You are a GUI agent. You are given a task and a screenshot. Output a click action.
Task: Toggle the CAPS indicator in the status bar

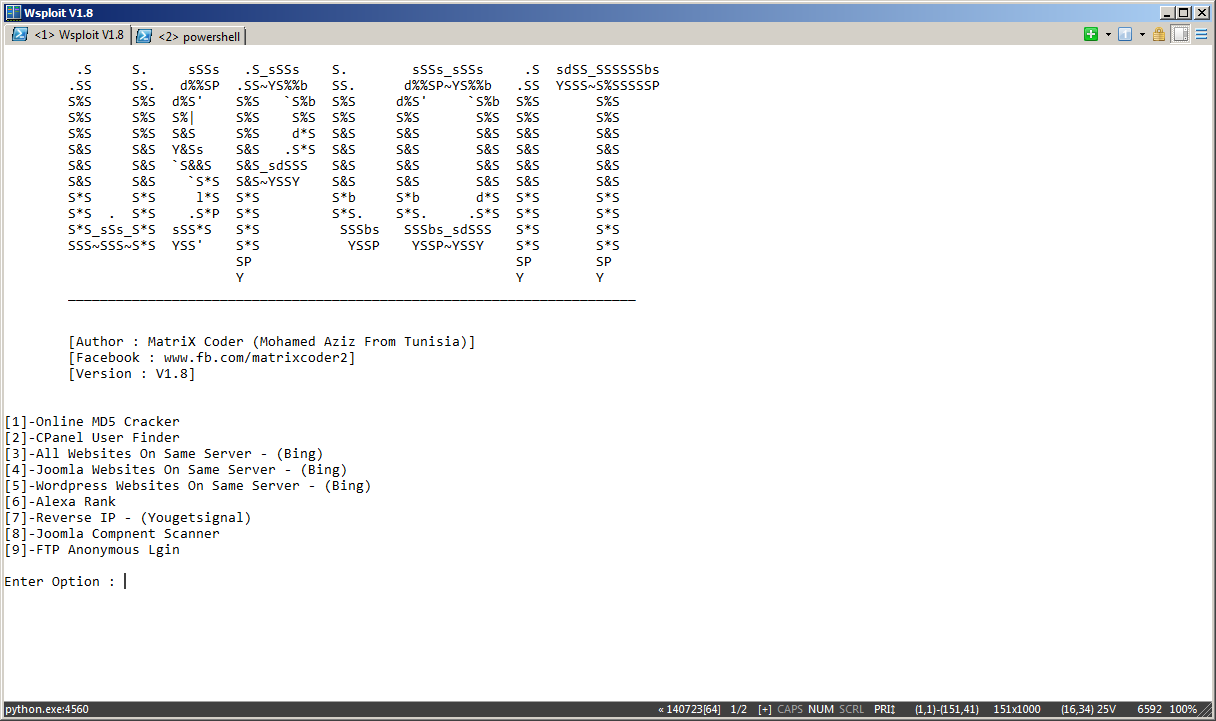pyautogui.click(x=789, y=709)
